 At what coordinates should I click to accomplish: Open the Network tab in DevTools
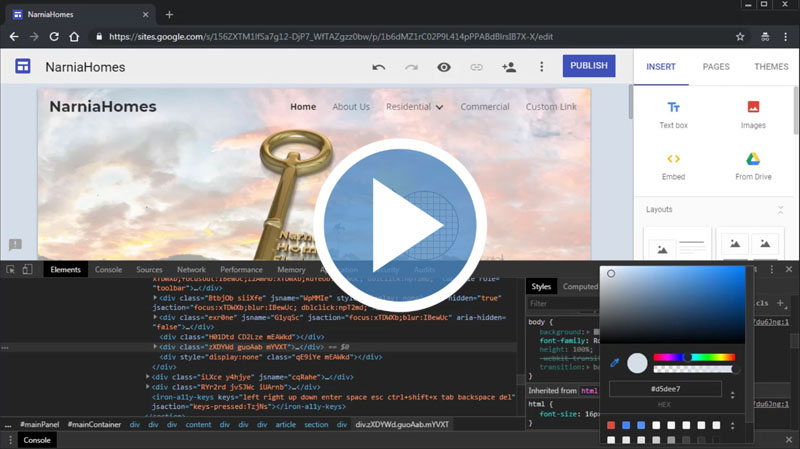click(x=191, y=270)
